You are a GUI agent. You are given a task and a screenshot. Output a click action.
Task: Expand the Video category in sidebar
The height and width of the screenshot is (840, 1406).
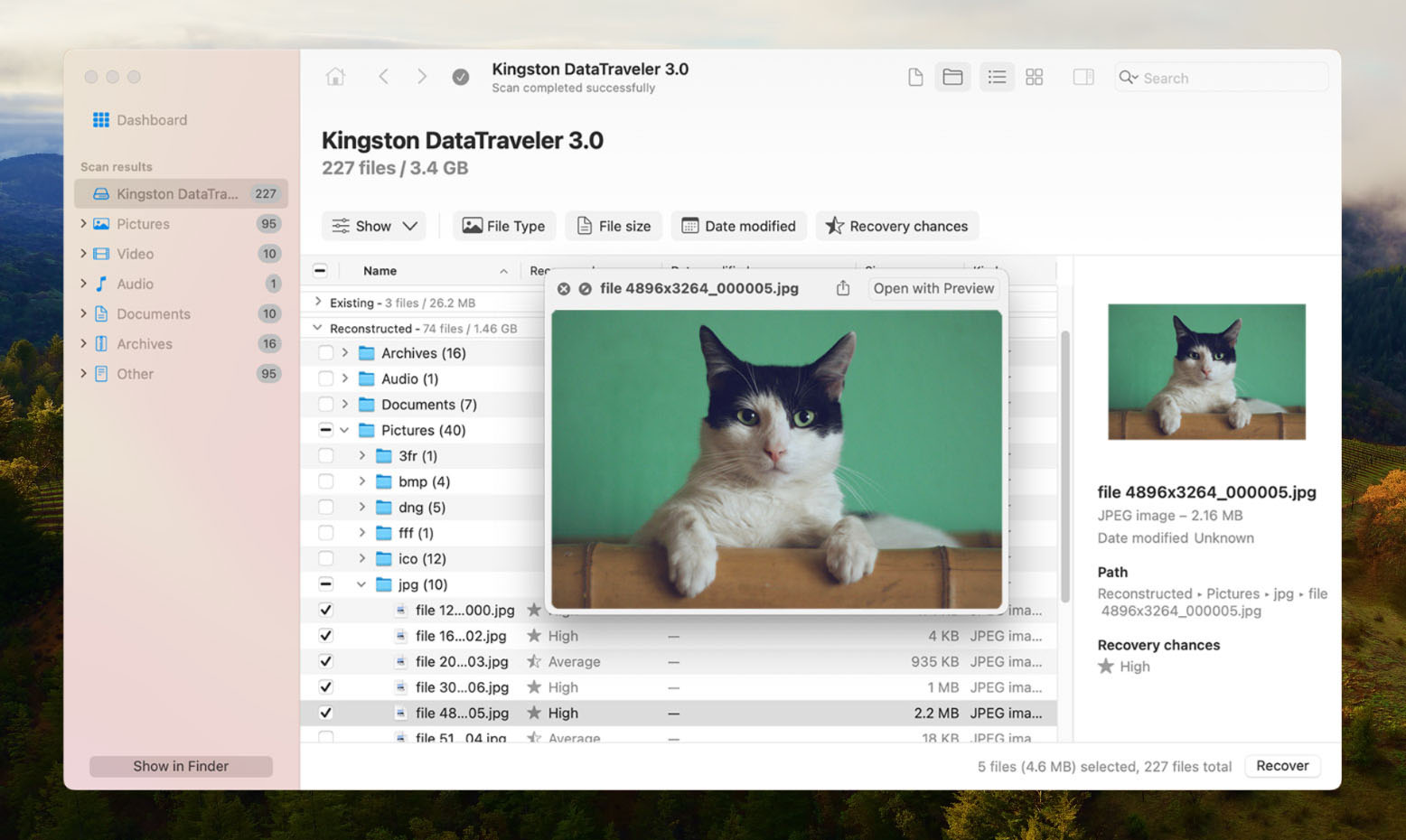click(x=83, y=254)
